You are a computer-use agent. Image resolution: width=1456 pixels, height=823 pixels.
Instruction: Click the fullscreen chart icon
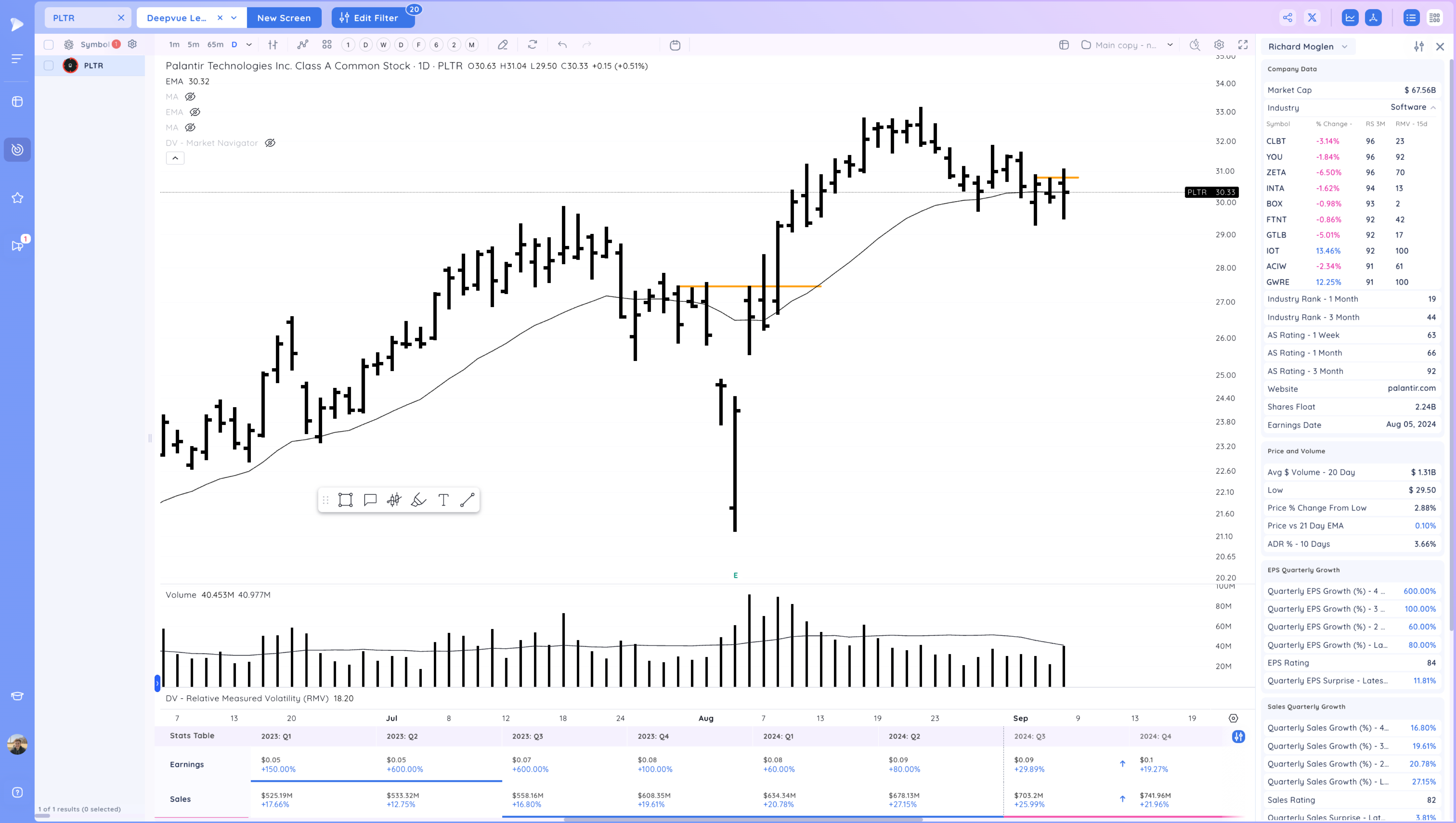pos(1243,45)
